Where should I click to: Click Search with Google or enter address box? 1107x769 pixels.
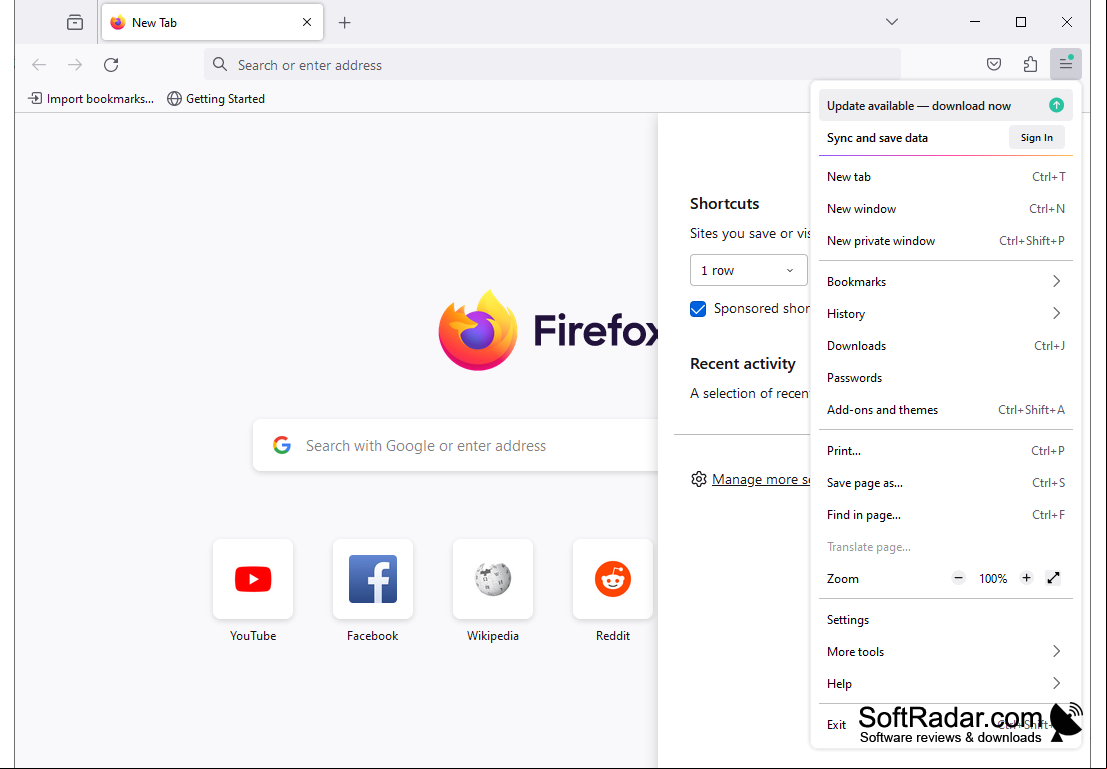[455, 446]
